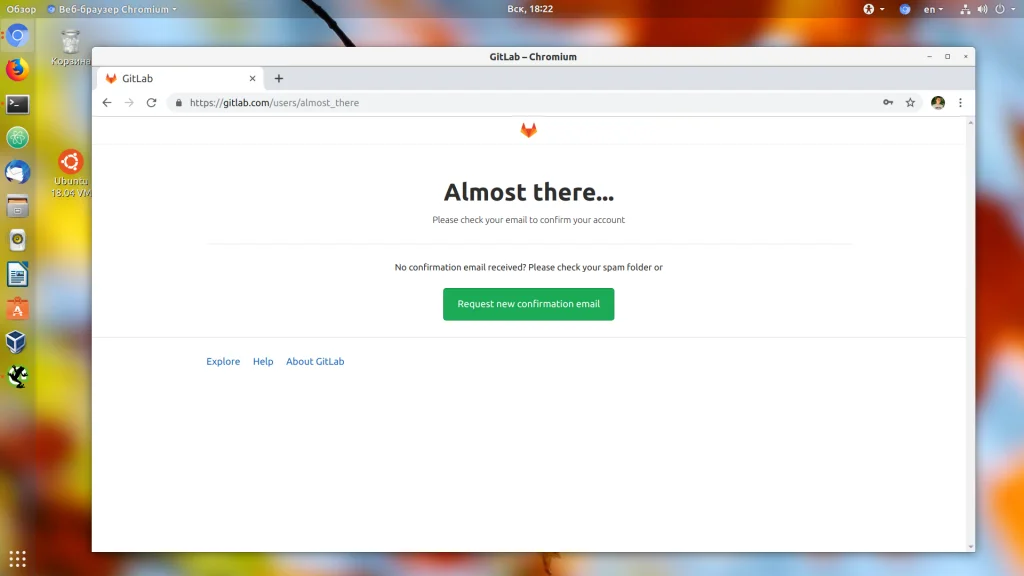Open the volume icon in top bar
This screenshot has width=1024, height=576.
point(982,9)
